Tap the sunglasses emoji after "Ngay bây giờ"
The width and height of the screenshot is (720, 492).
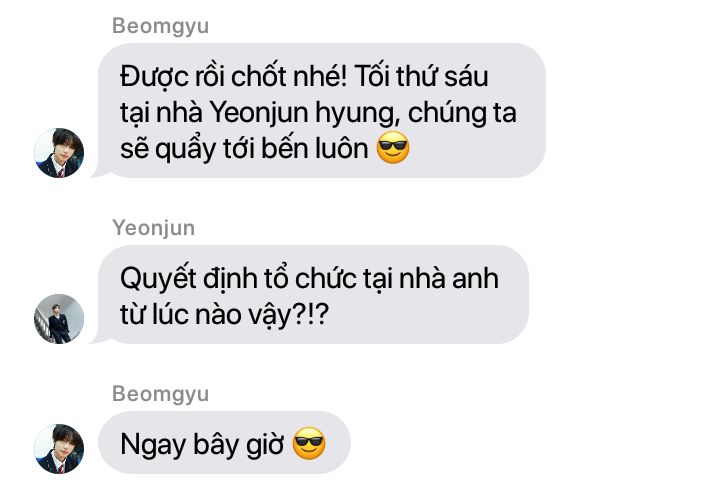pyautogui.click(x=309, y=443)
